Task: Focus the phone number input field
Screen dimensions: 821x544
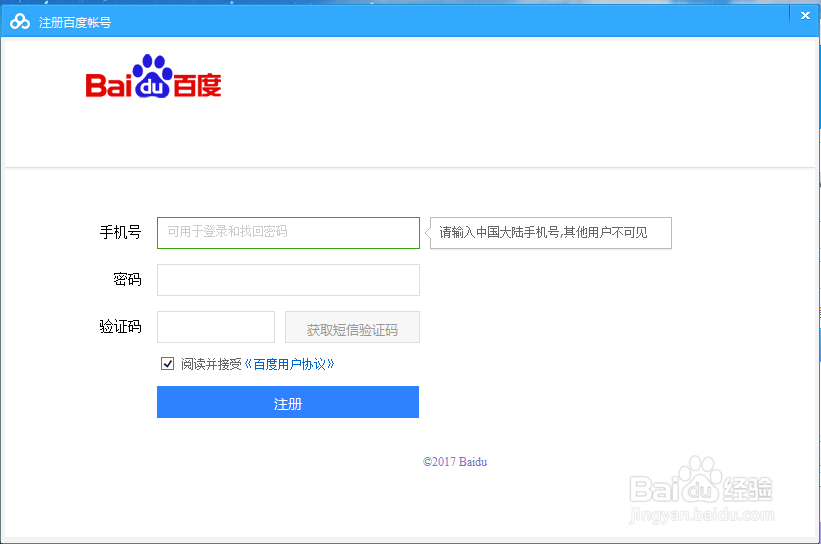Action: click(x=289, y=233)
